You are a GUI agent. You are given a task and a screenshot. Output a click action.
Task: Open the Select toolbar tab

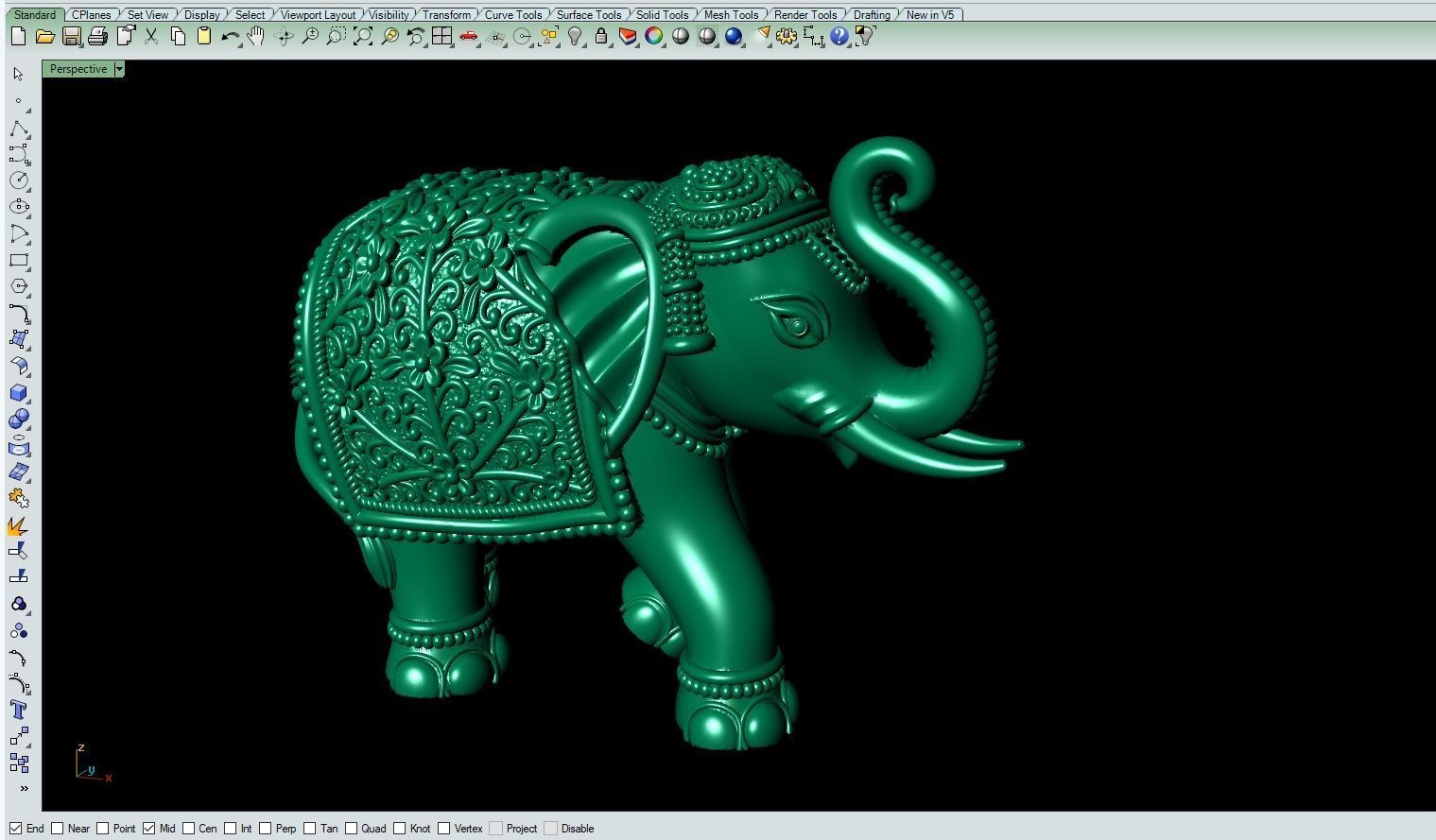point(250,15)
